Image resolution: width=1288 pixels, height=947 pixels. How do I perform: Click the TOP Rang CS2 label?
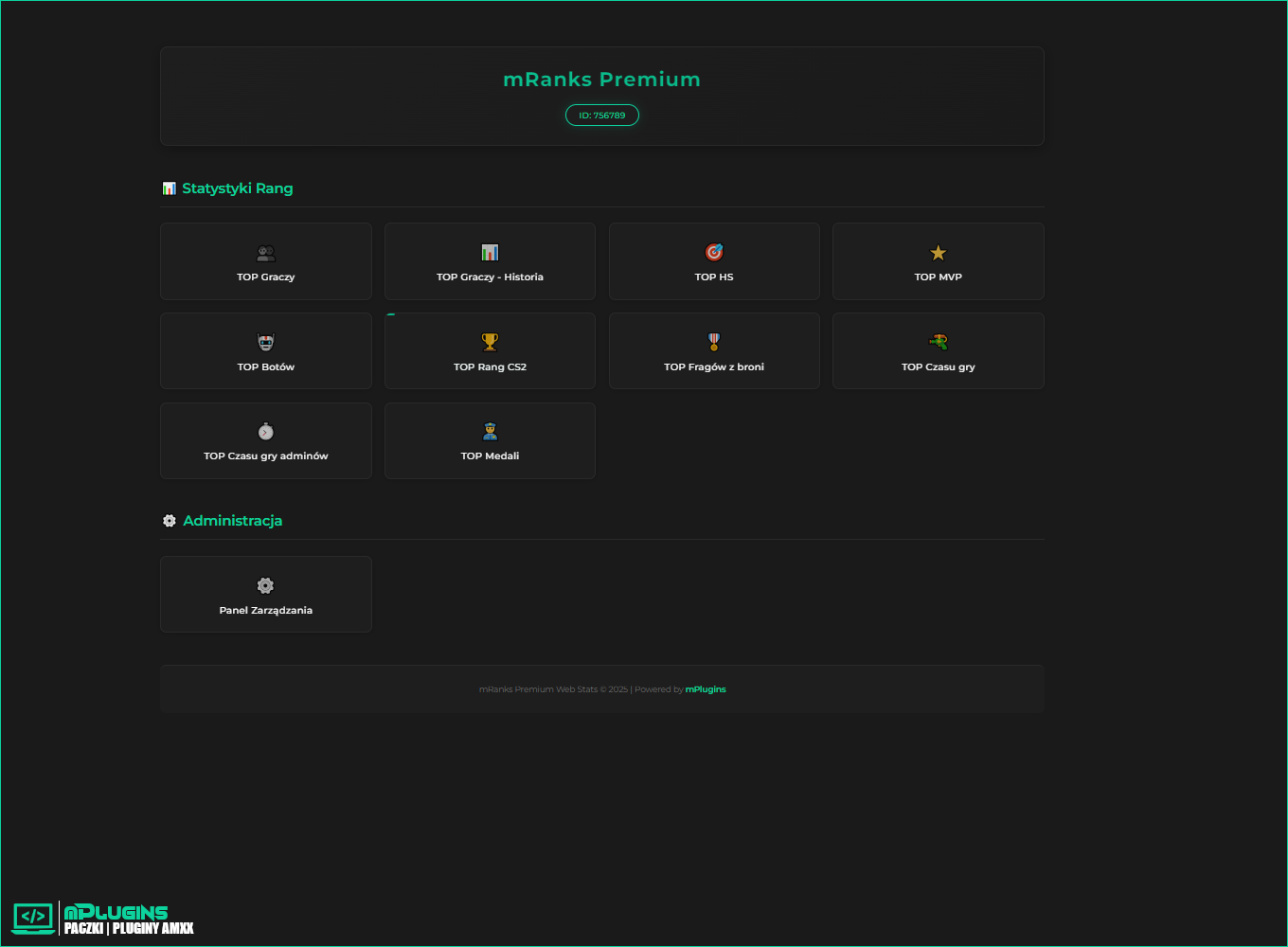490,367
